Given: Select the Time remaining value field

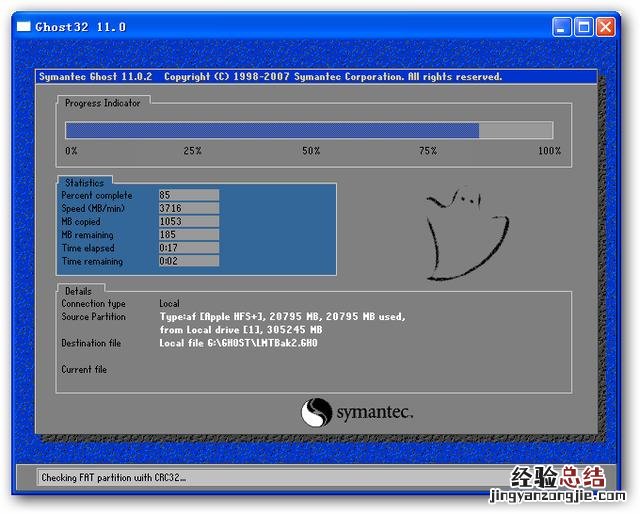Looking at the screenshot, I should point(188,261).
